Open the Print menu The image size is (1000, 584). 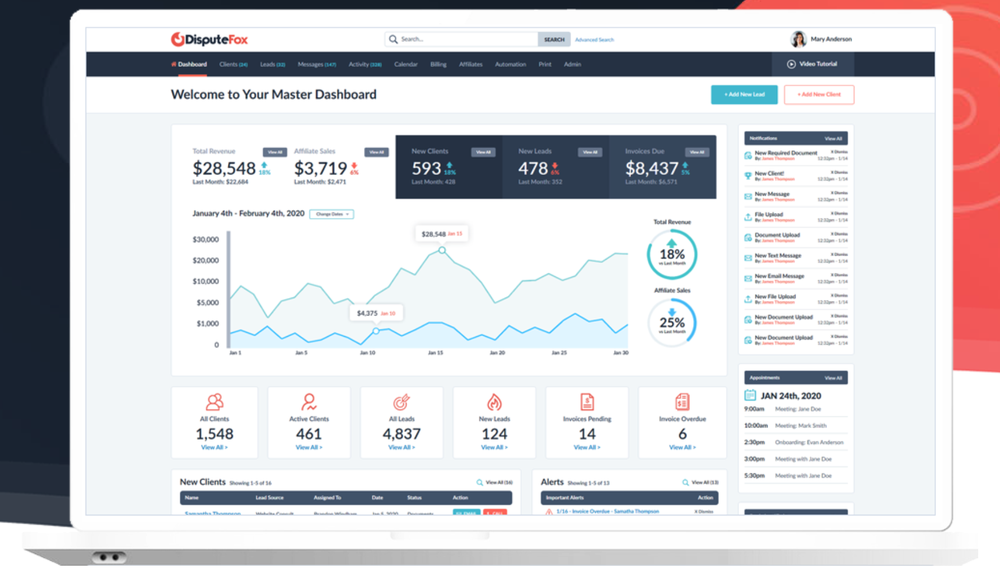tap(545, 64)
